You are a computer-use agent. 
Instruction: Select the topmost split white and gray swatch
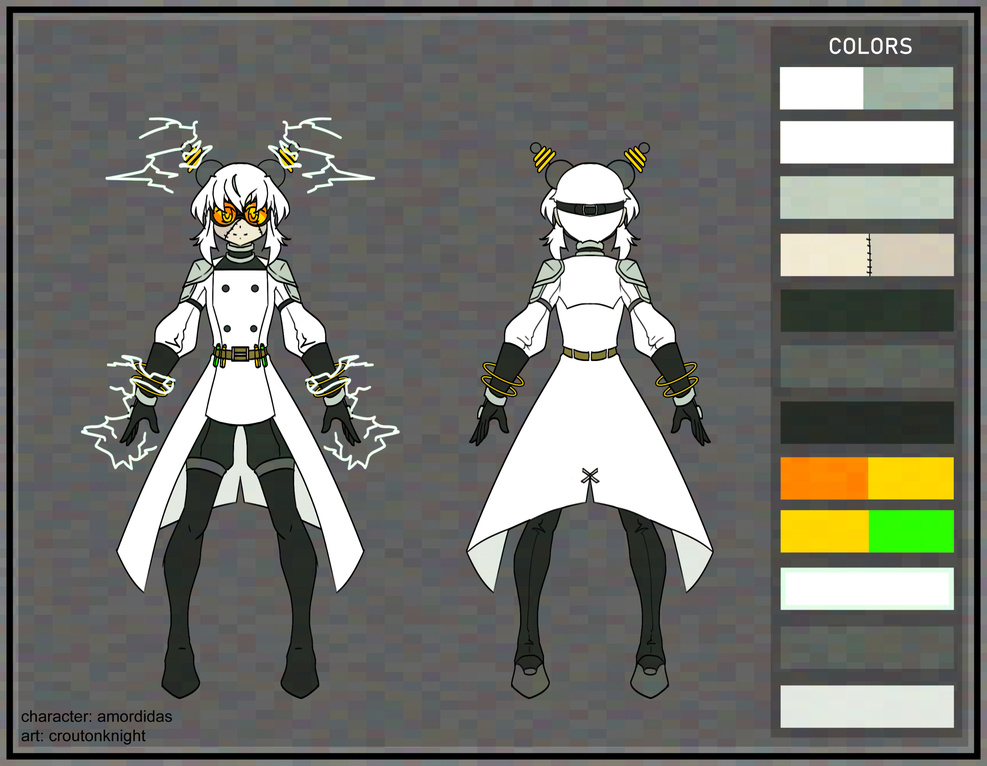(x=866, y=88)
